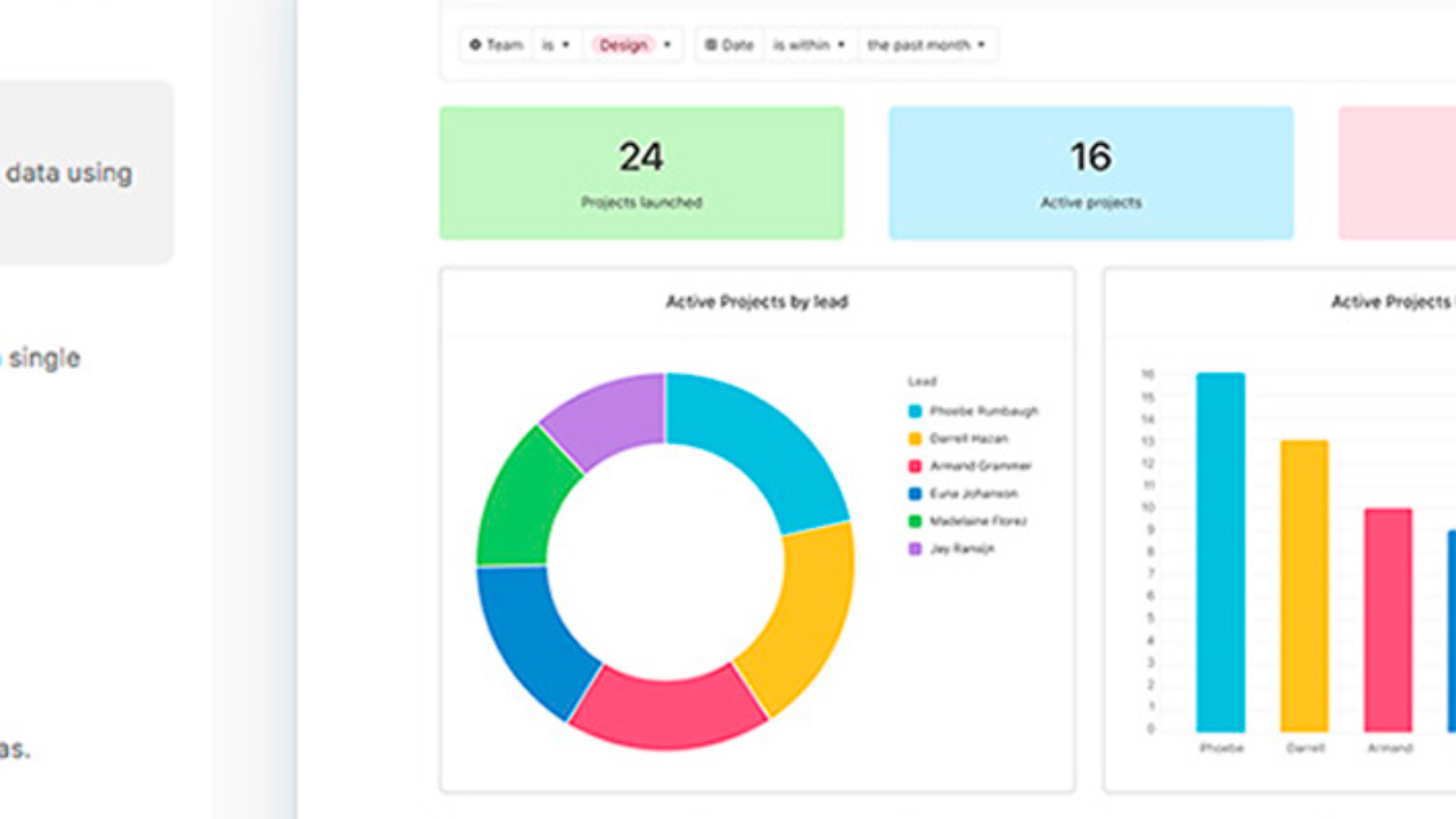Screen dimensions: 1456x819
Task: Select the Darrell Hazan legend color marker
Action: [x=917, y=439]
